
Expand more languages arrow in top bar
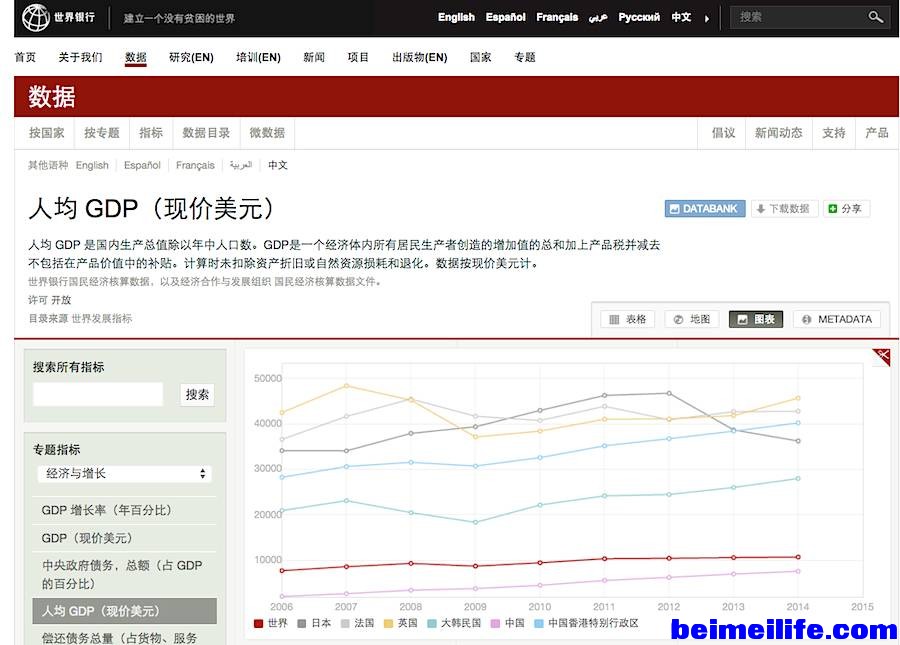tap(707, 18)
